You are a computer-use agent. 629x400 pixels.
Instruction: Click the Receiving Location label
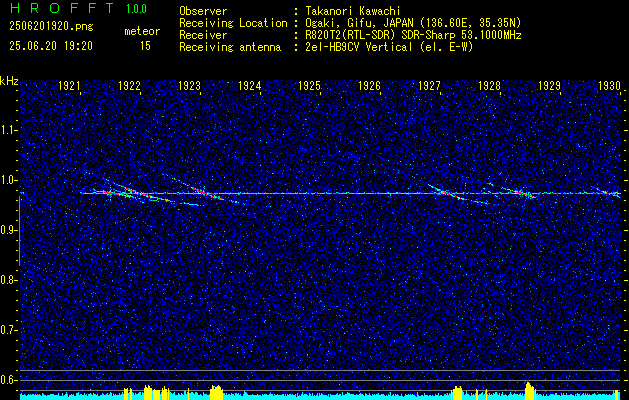233,23
